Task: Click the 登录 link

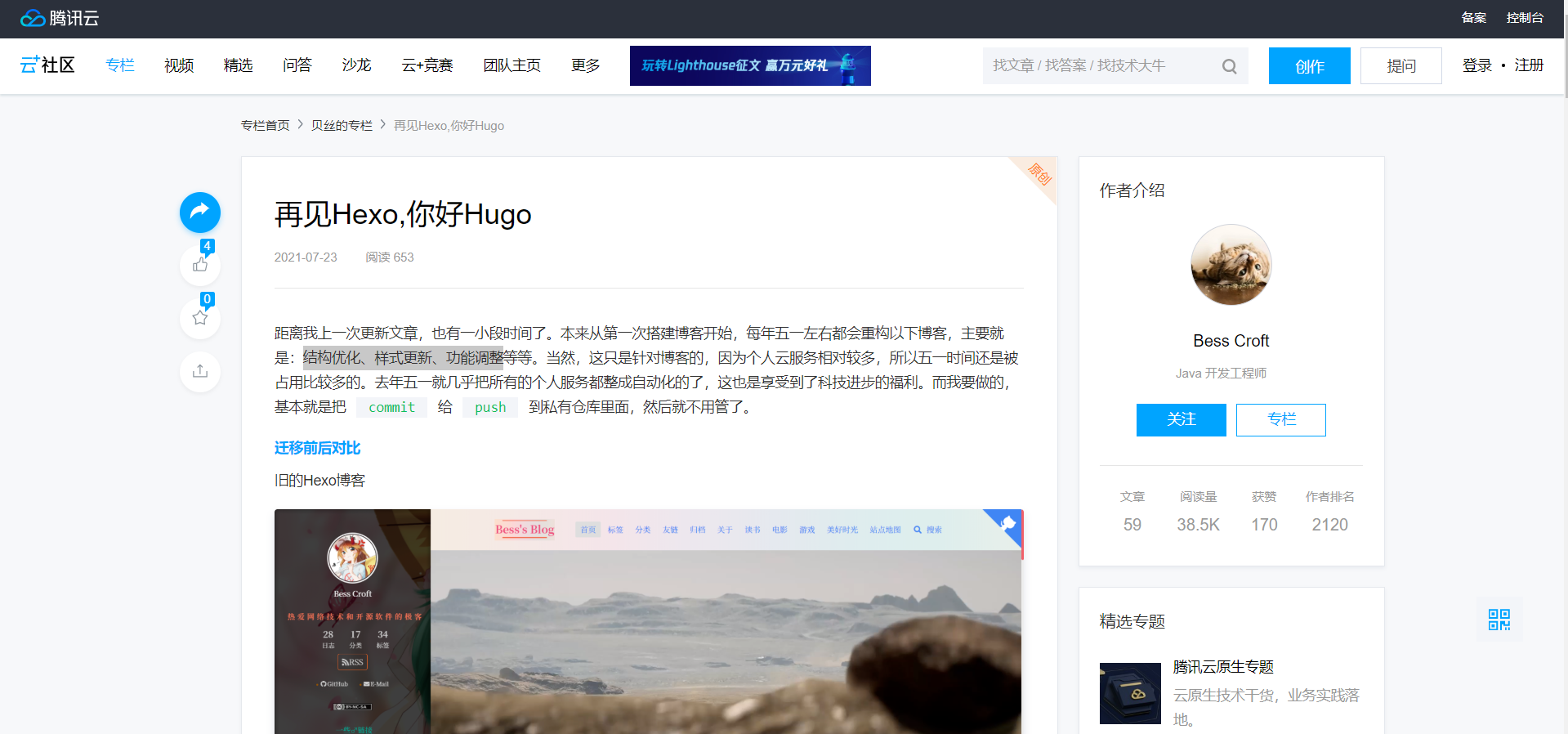Action: [x=1477, y=65]
